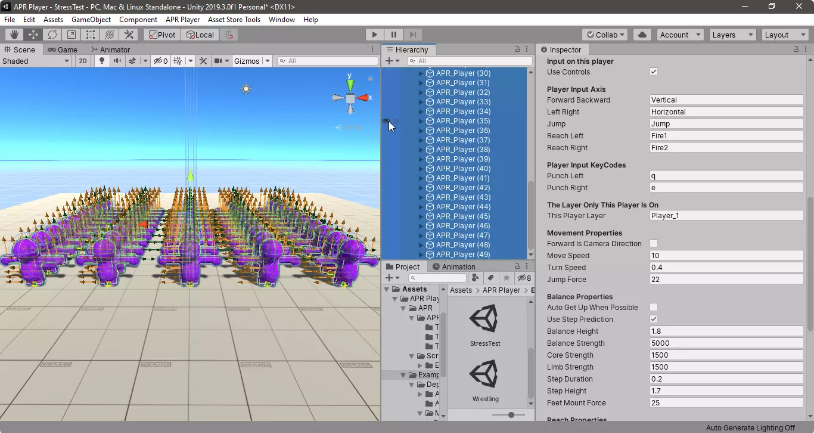Toggle scene effects icon
The height and width of the screenshot is (433, 814).
point(132,61)
